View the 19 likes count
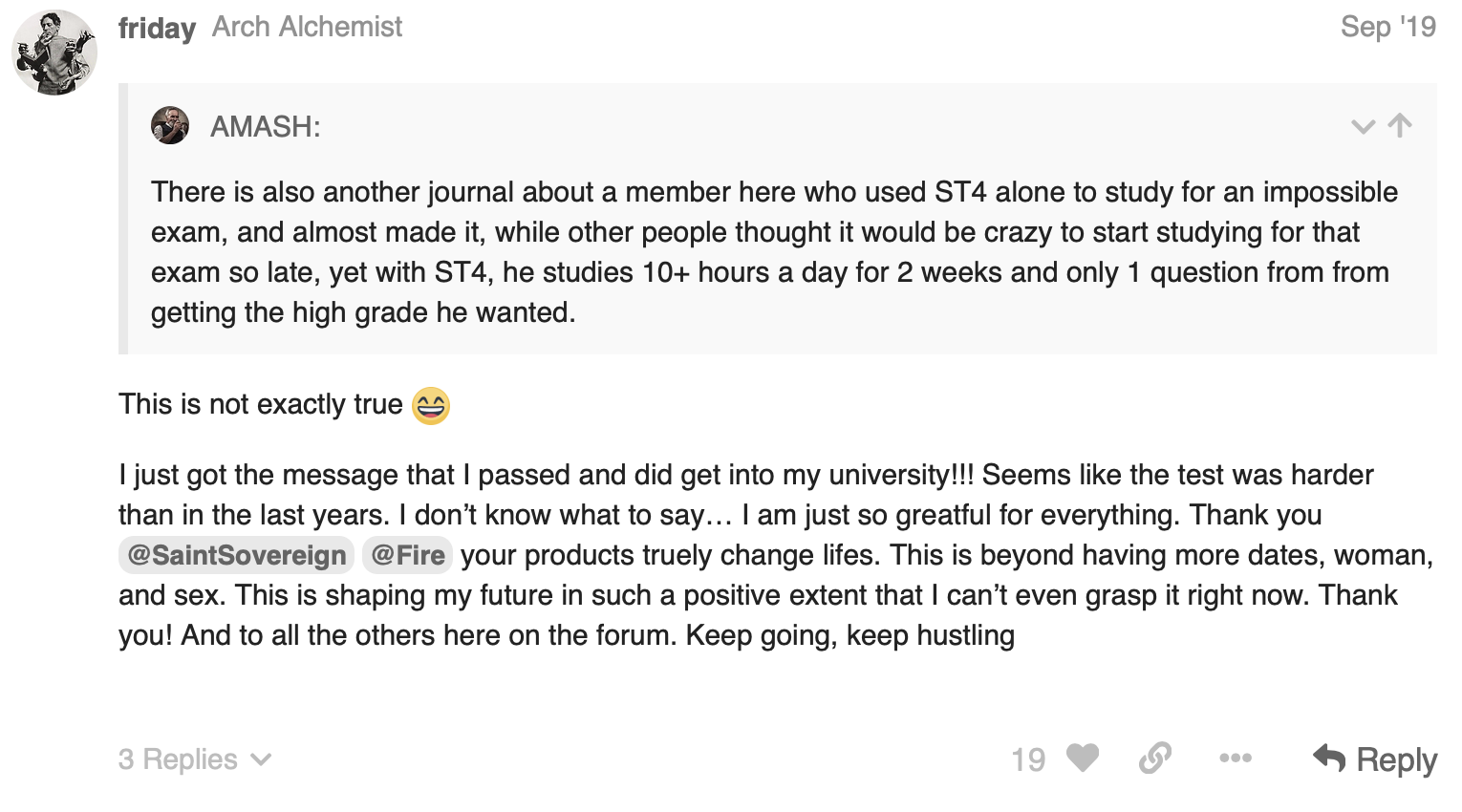 [1028, 760]
